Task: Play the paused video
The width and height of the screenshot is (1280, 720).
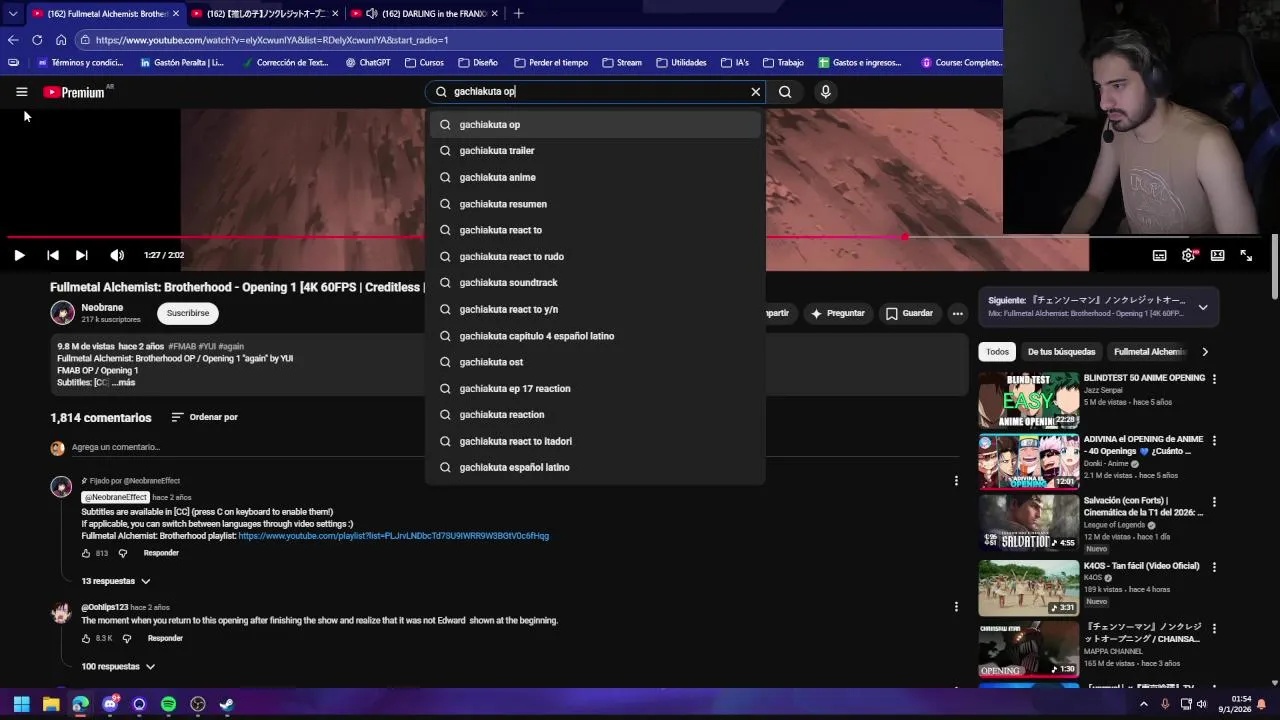Action: click(x=19, y=255)
